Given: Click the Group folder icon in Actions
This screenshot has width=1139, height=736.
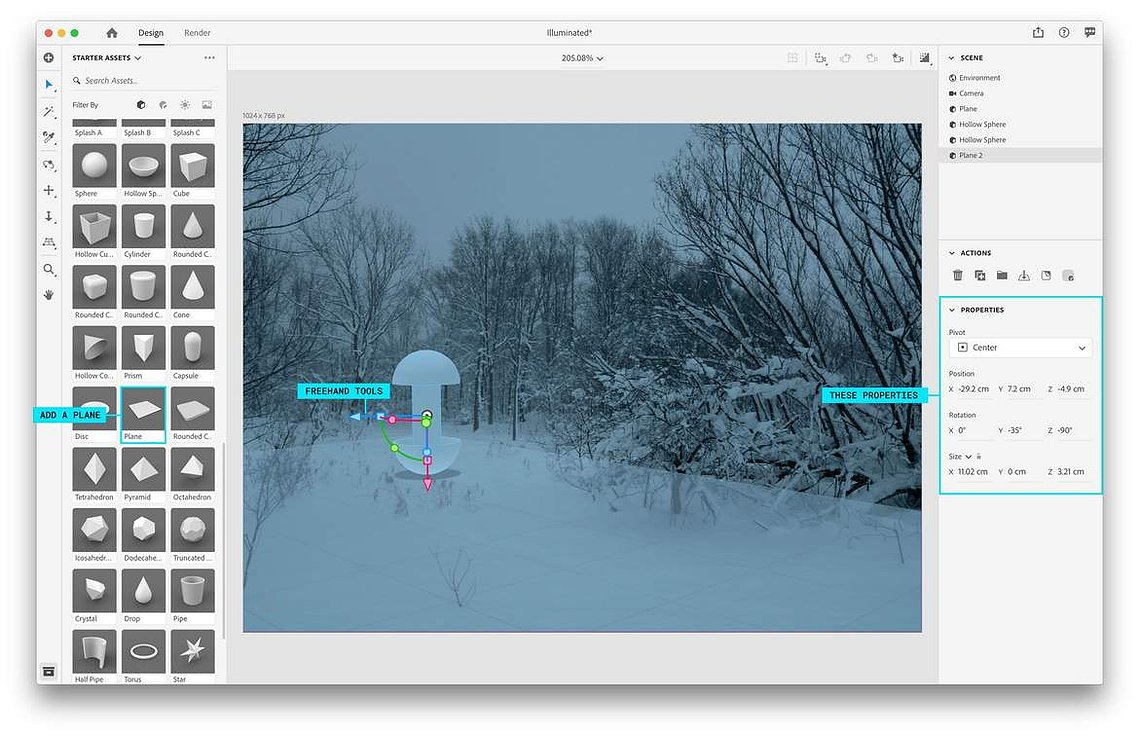Looking at the screenshot, I should 1002,275.
